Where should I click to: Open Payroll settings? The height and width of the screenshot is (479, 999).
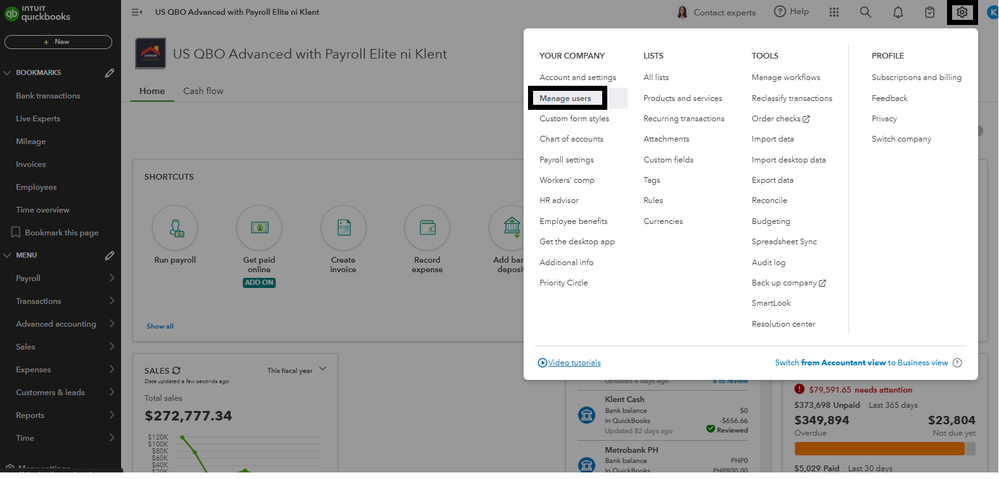(x=566, y=160)
